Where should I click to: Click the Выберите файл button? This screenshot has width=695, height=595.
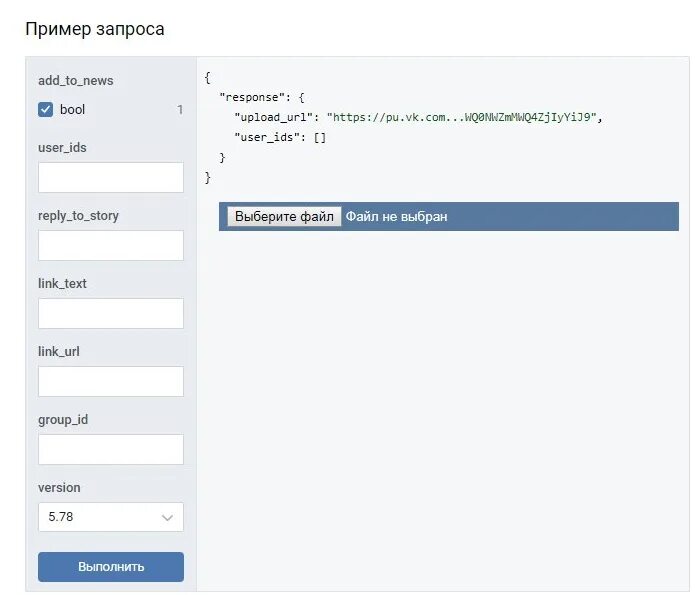pyautogui.click(x=284, y=216)
